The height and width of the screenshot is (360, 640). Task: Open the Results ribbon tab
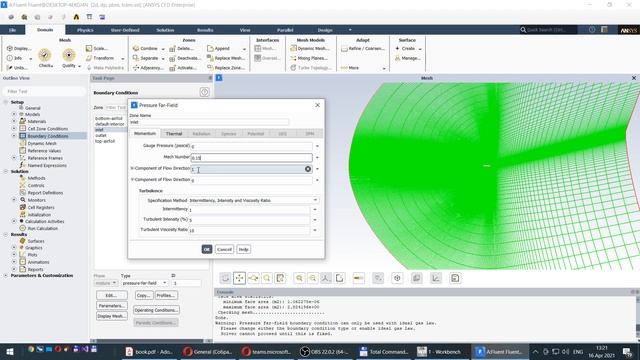pos(205,30)
